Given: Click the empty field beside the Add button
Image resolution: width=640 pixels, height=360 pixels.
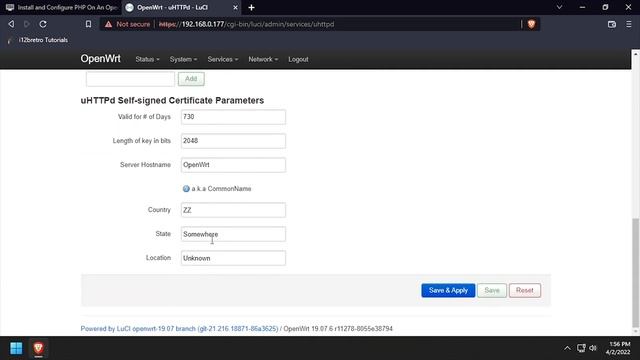Looking at the screenshot, I should [x=130, y=79].
